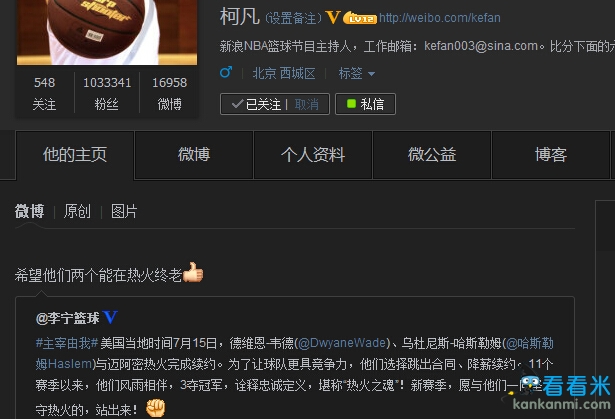Click the LV12 level badge icon
The height and width of the screenshot is (419, 615).
click(x=360, y=18)
